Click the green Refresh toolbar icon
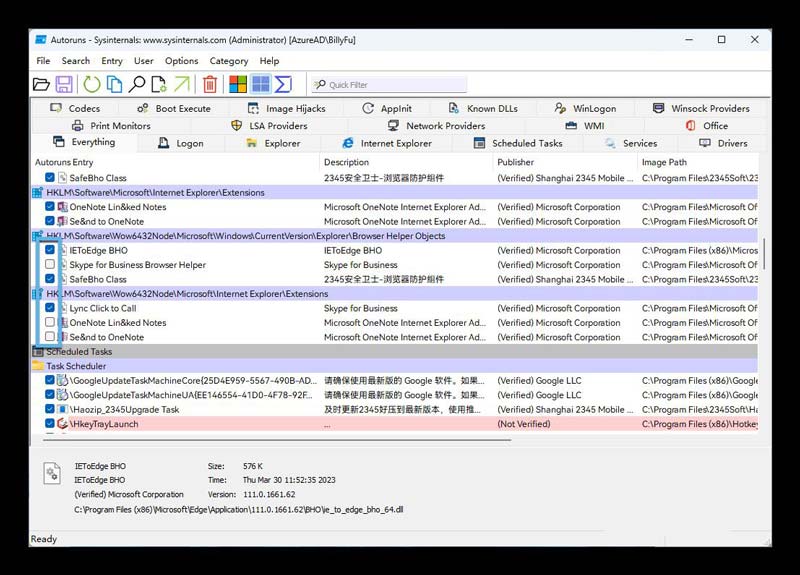Screen dimensions: 800x575 92,84
